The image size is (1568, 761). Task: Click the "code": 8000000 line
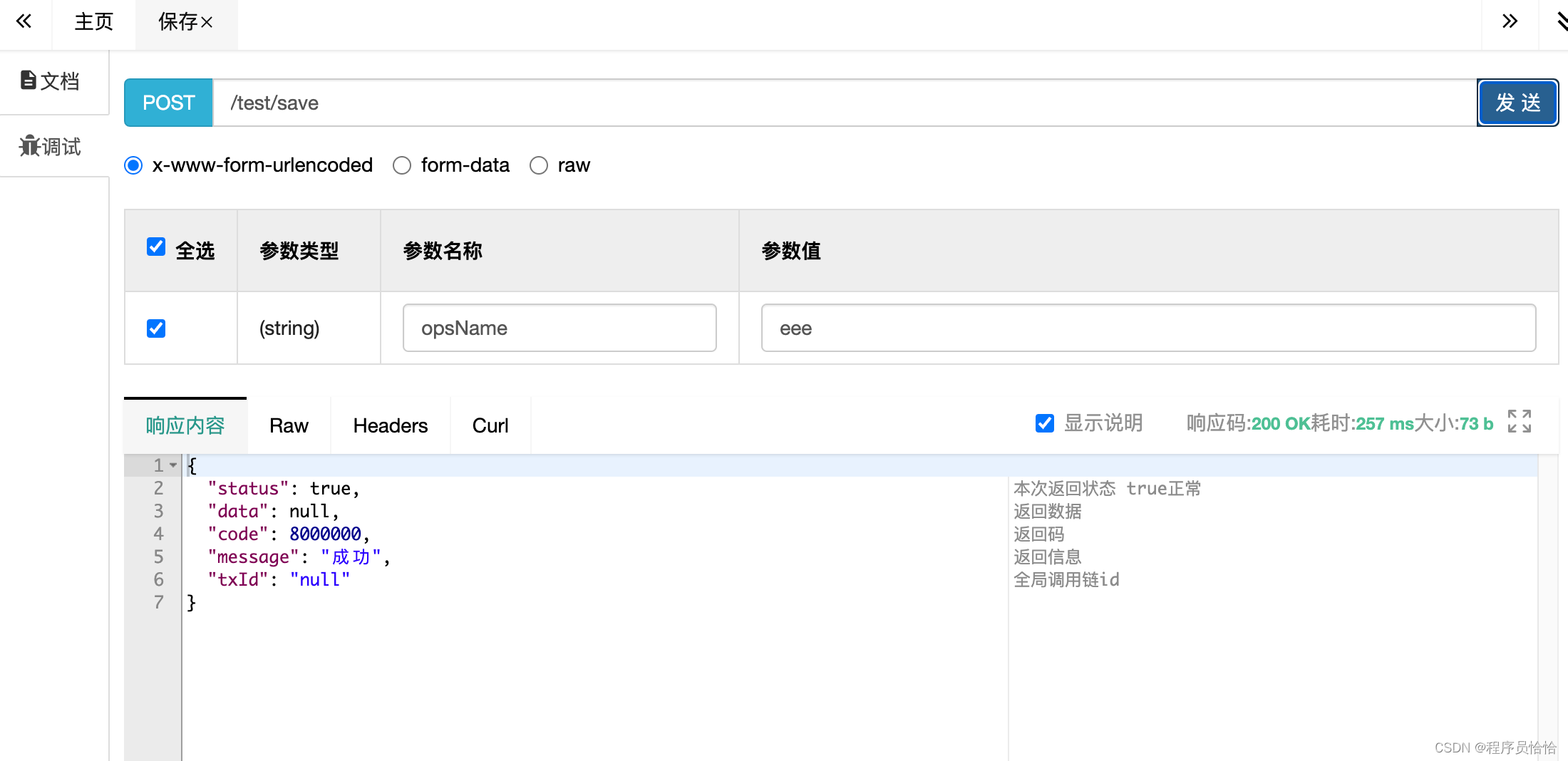coord(289,534)
